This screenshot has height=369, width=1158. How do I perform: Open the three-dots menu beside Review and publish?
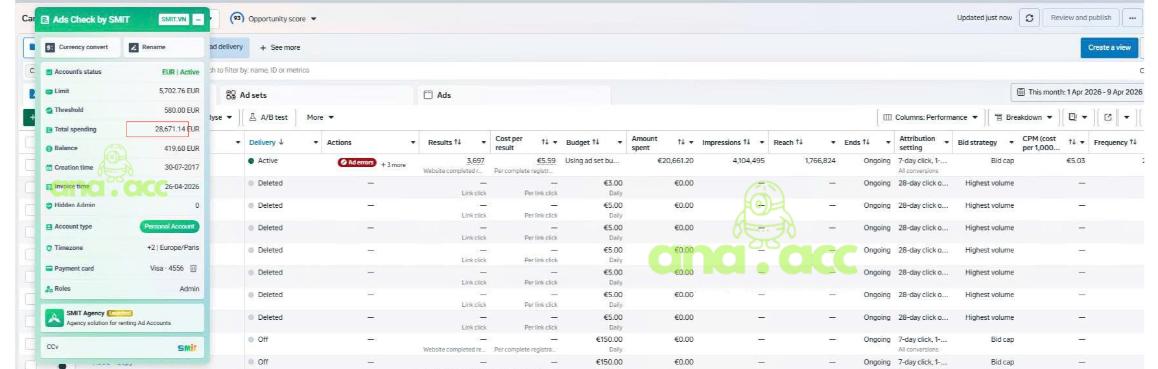pos(1131,18)
